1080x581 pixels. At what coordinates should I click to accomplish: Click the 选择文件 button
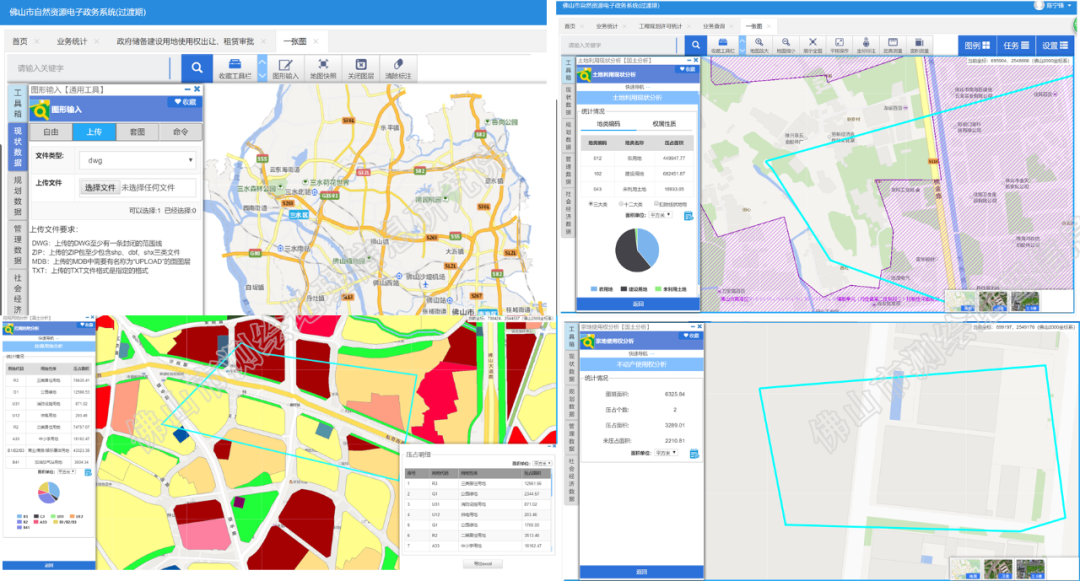(99, 187)
